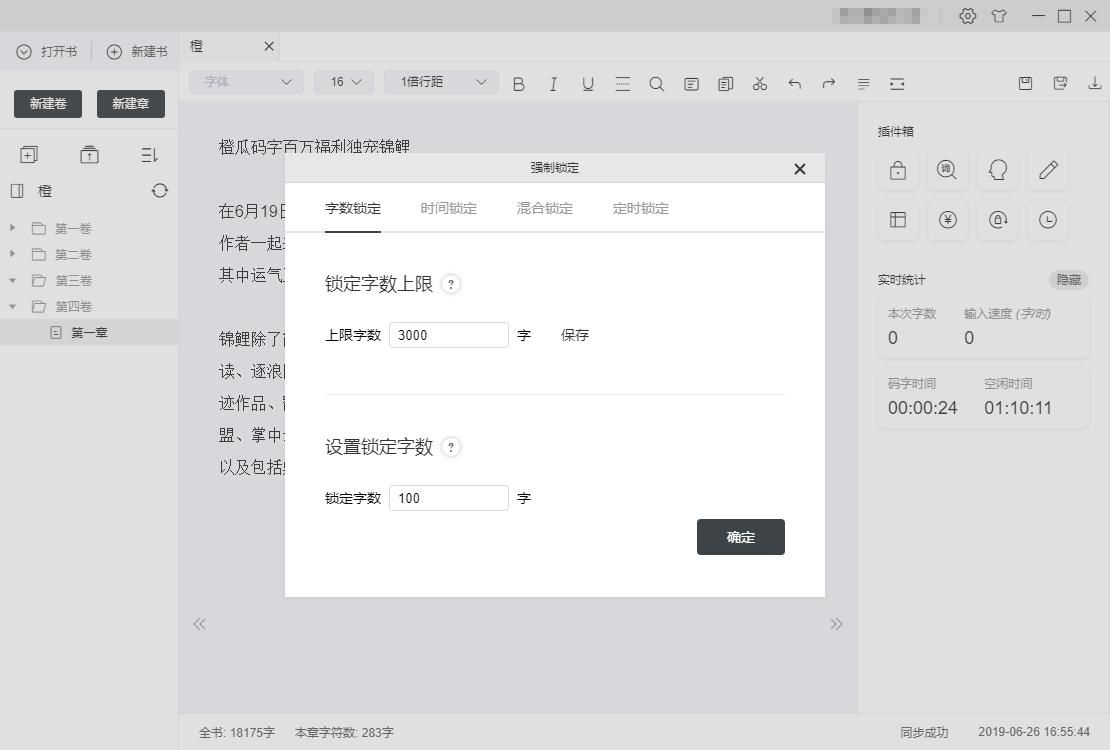Toggle underline formatting

pyautogui.click(x=587, y=84)
